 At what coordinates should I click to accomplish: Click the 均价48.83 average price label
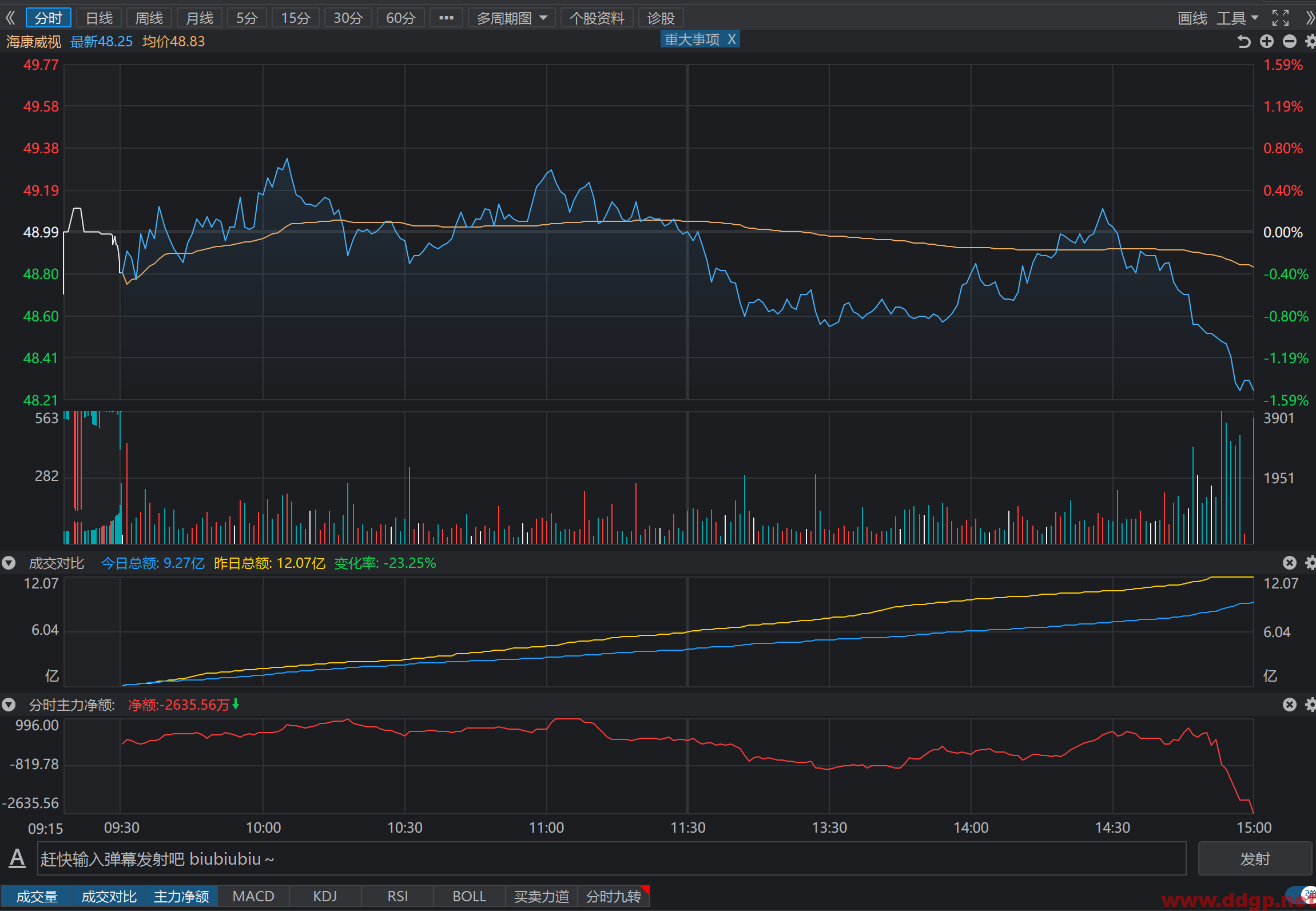[173, 42]
